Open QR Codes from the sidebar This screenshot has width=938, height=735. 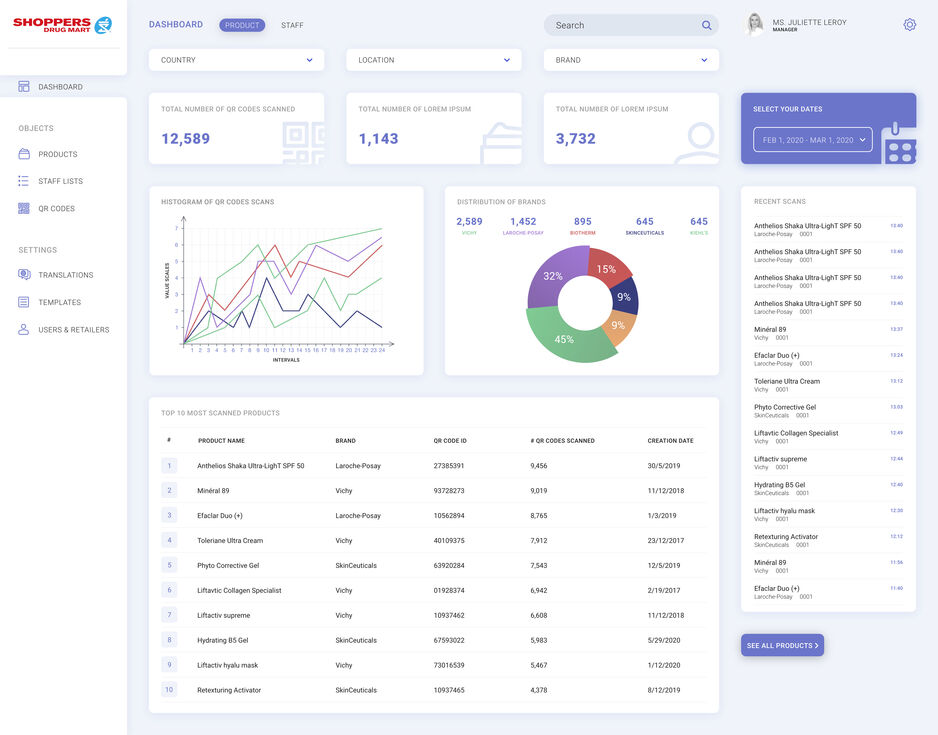57,209
